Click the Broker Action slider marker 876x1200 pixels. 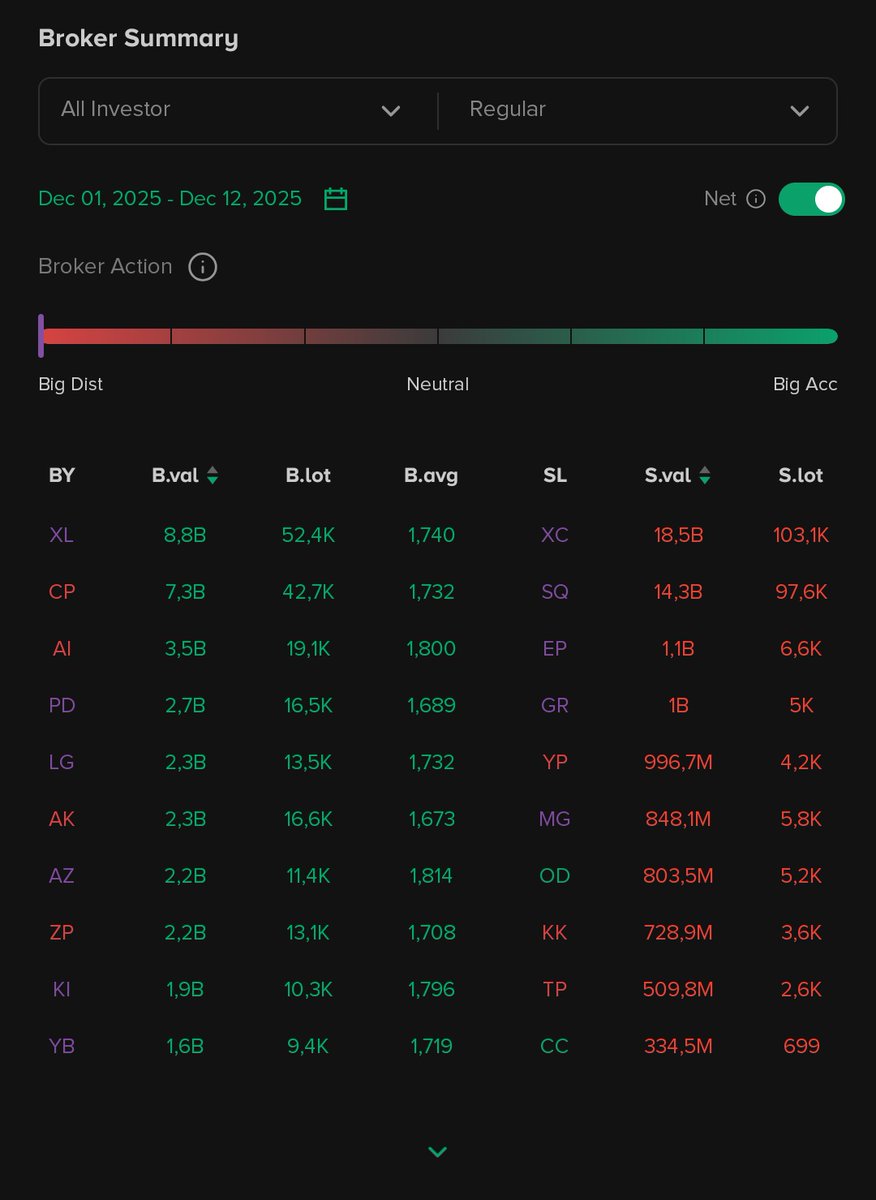tap(41, 336)
